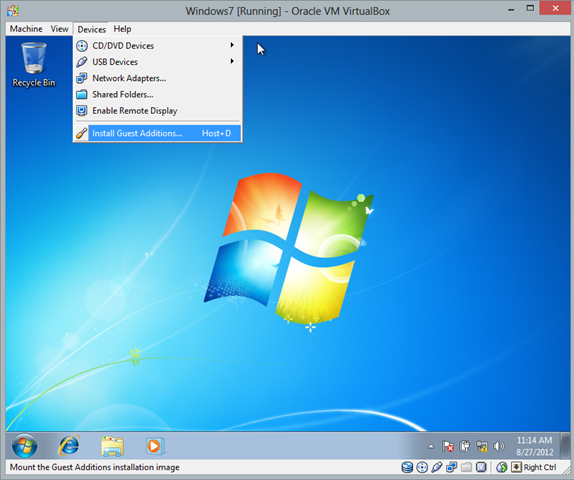Click the USB plug status bar icon

coord(437,467)
